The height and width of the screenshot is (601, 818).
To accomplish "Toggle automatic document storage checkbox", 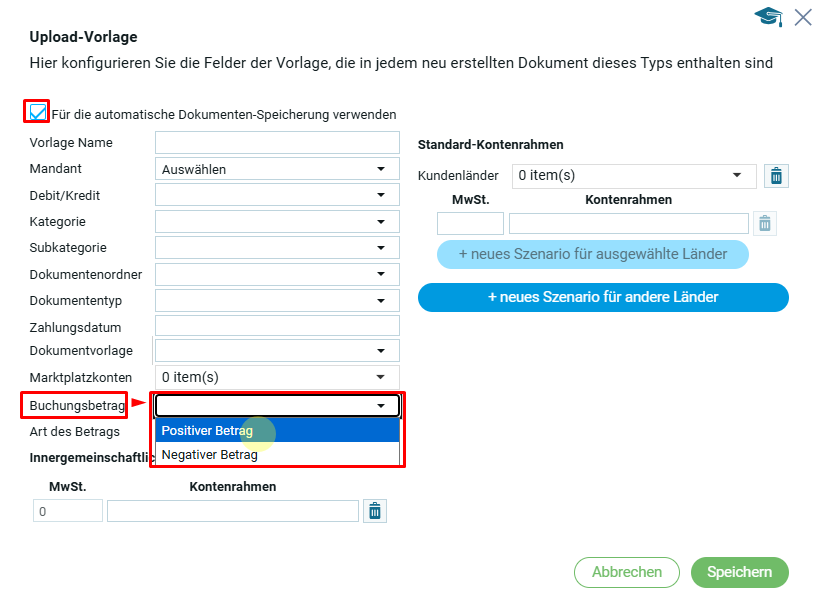I will point(37,112).
